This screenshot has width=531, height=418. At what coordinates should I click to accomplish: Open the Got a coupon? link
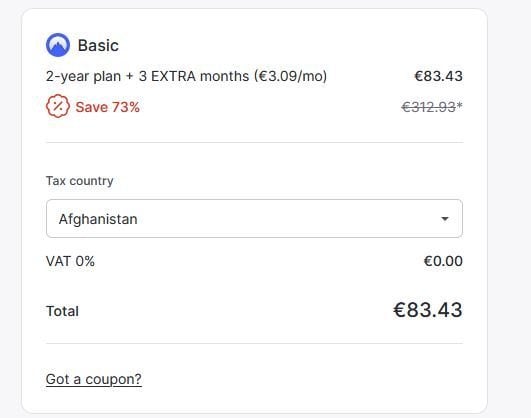[x=93, y=379]
